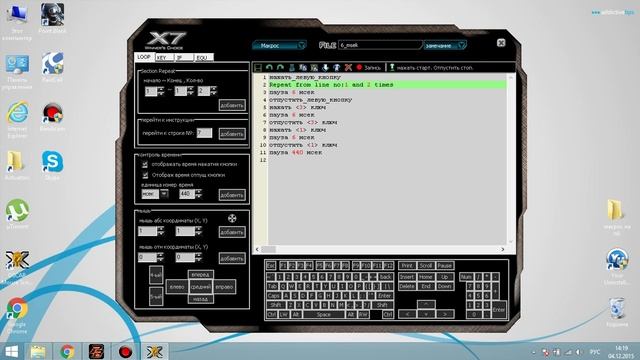Select the green Repeat from line row

388,84
